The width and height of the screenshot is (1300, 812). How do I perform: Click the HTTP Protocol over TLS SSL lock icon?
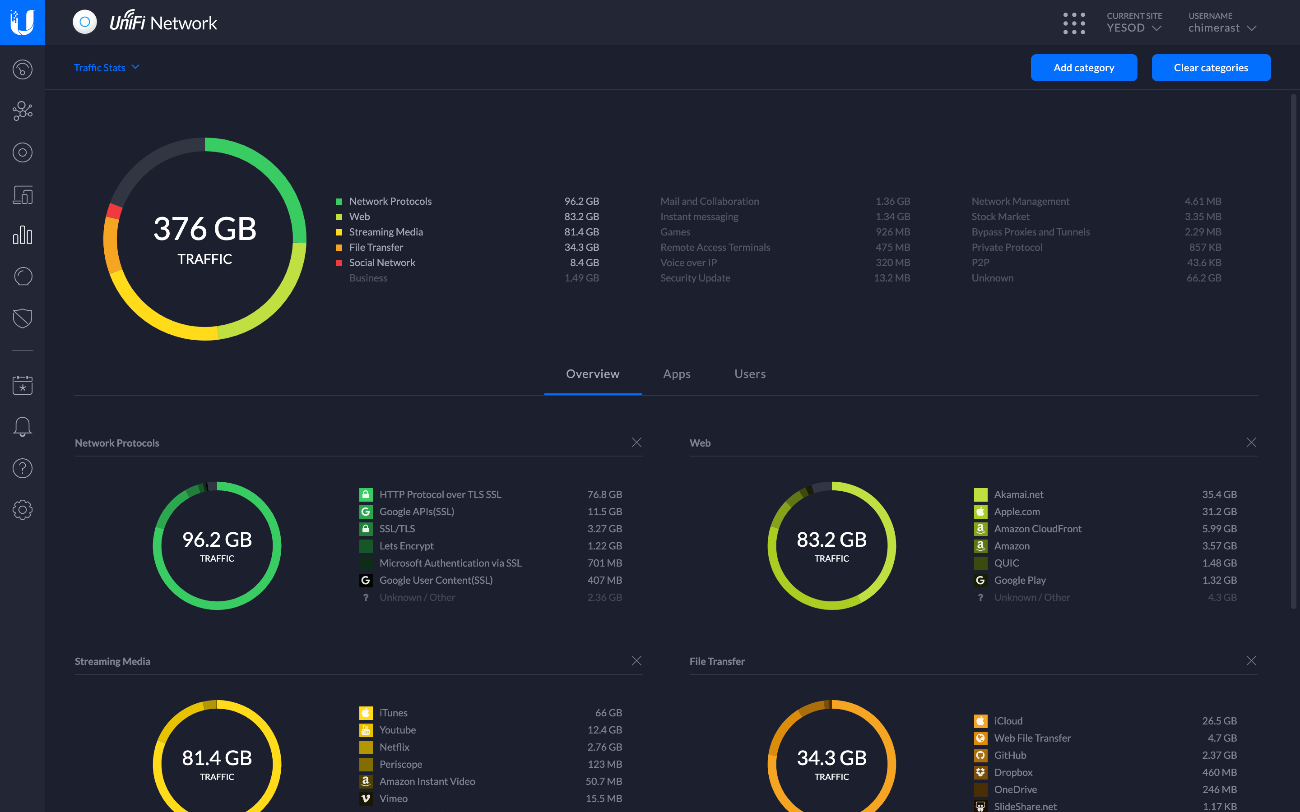(x=366, y=495)
